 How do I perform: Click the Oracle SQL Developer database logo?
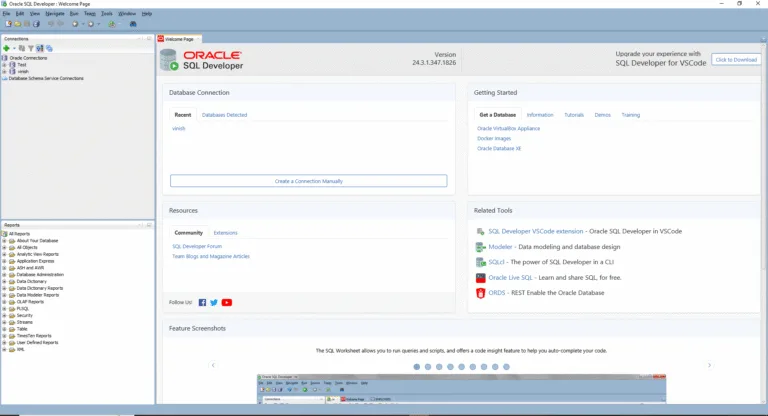point(169,60)
